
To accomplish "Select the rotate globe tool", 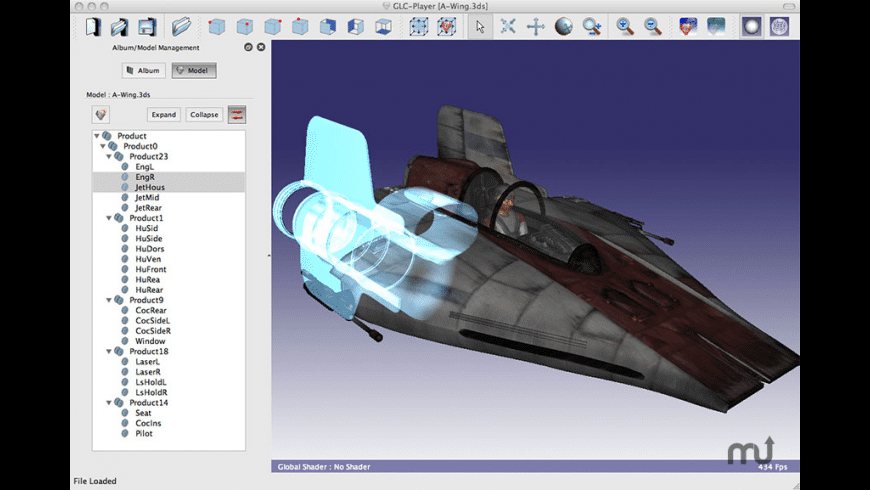I will pos(564,27).
